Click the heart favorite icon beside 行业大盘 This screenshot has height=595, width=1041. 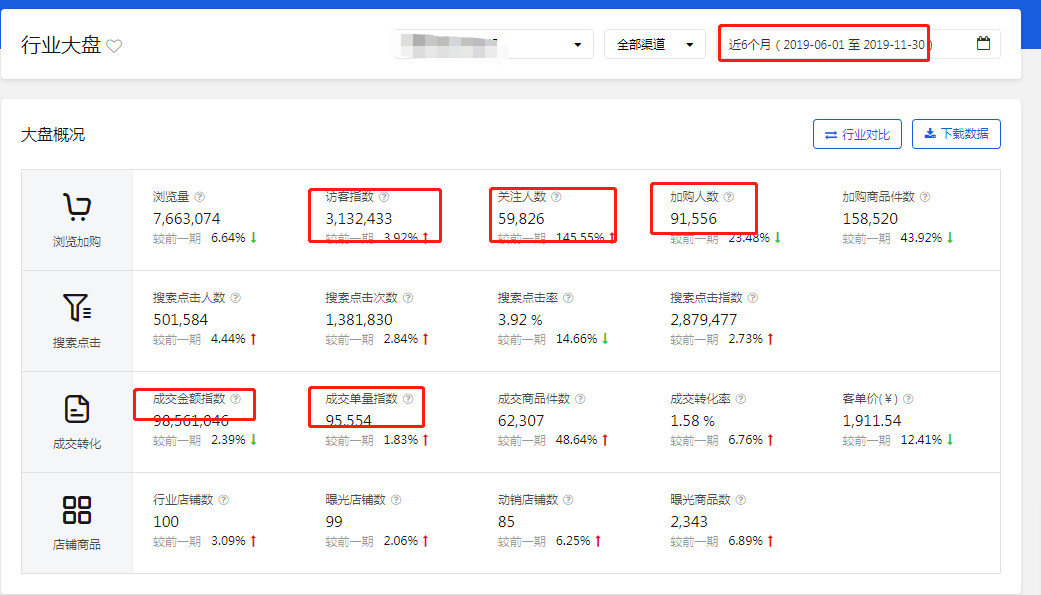coord(114,46)
